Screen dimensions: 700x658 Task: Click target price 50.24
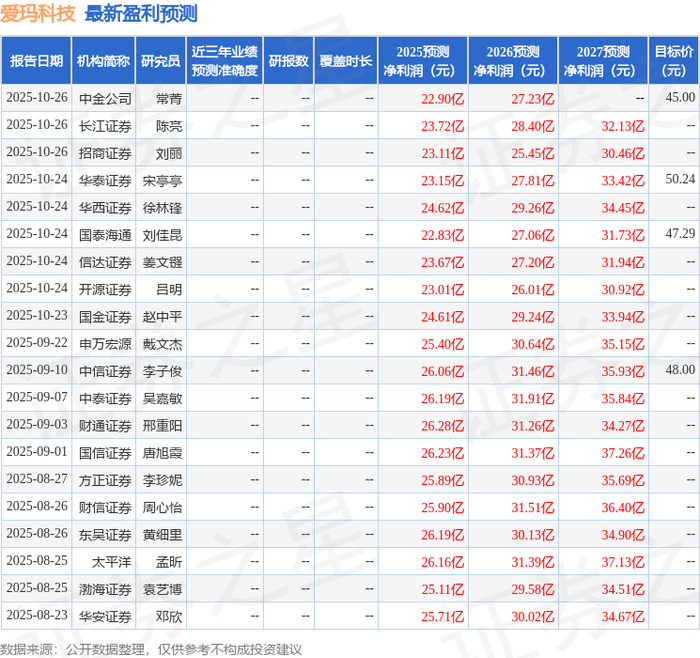point(680,179)
